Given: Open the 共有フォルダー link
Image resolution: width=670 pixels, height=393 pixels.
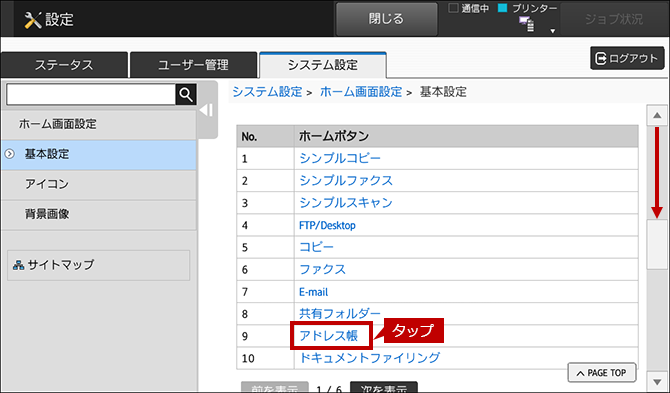Looking at the screenshot, I should click(340, 314).
